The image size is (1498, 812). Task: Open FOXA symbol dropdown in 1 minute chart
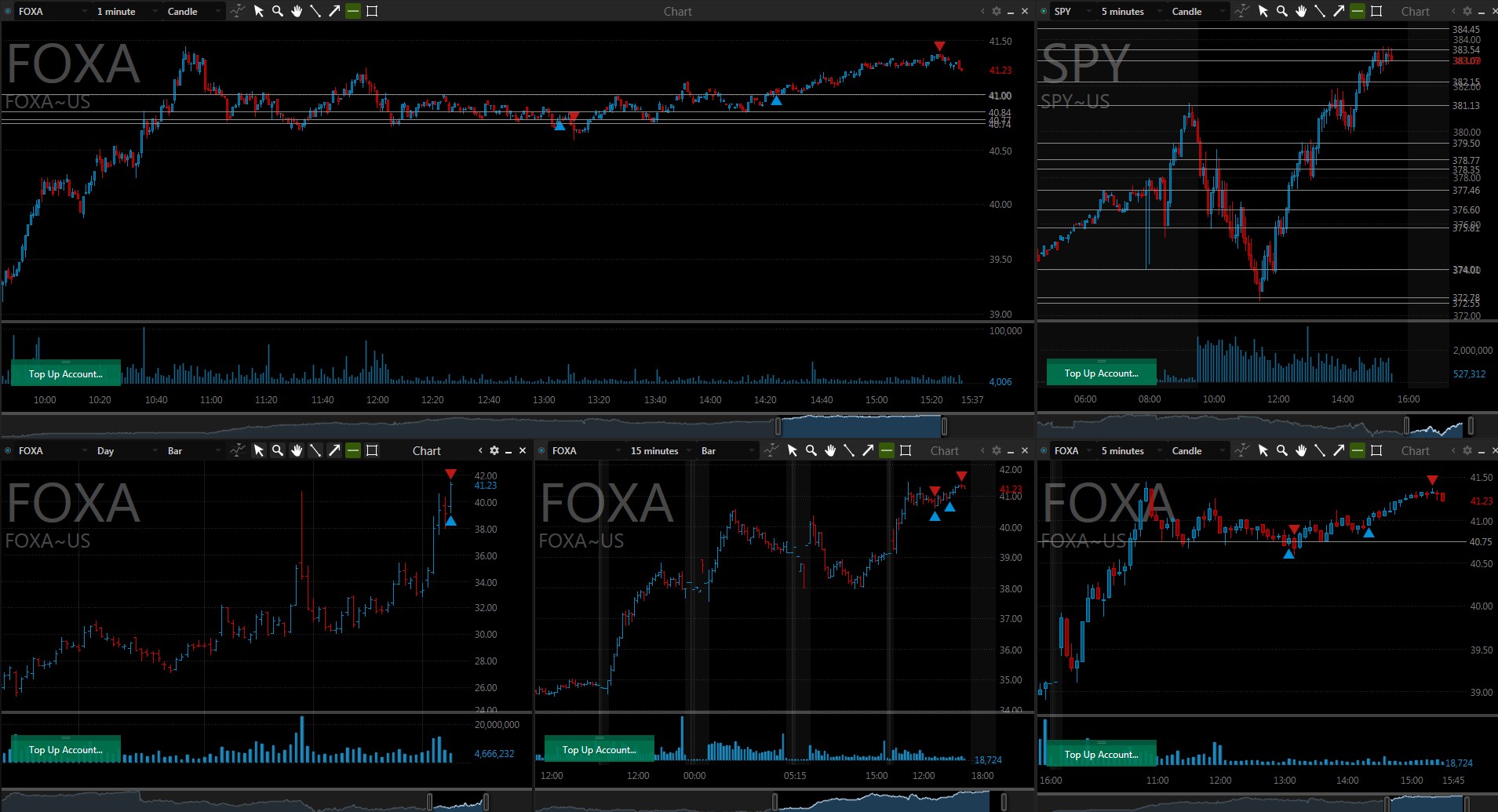click(x=53, y=11)
